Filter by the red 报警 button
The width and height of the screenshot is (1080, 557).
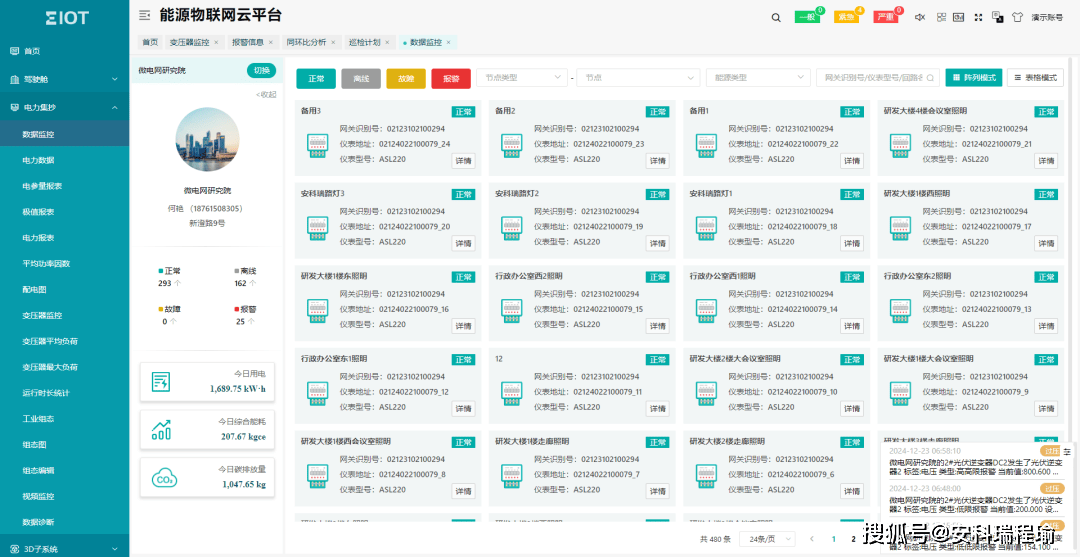(450, 78)
